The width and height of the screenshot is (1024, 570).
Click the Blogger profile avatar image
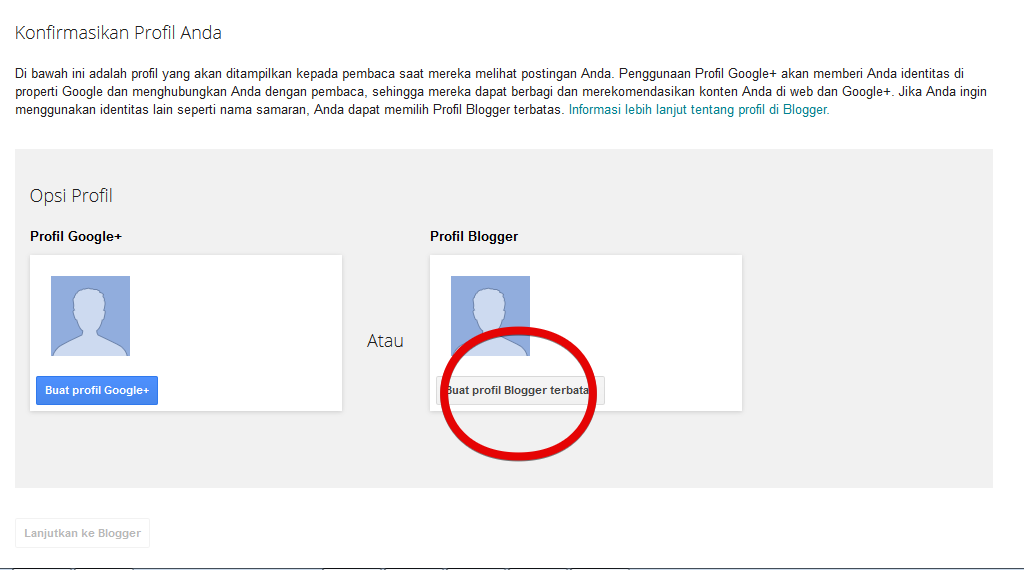(x=490, y=316)
